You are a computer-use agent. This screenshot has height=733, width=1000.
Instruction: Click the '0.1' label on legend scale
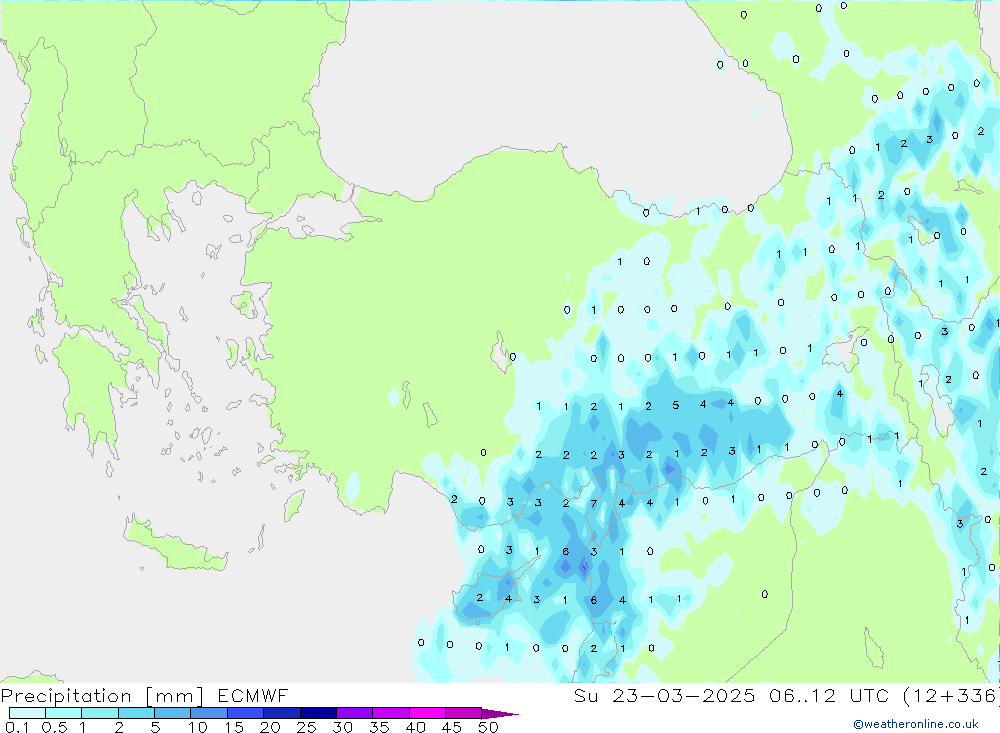17,727
